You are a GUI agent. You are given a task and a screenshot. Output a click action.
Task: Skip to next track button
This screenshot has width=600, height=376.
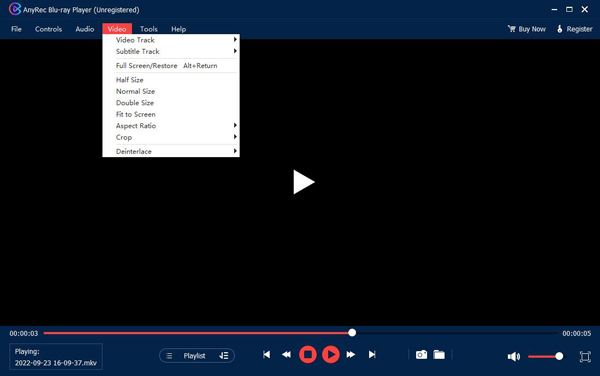tap(372, 355)
